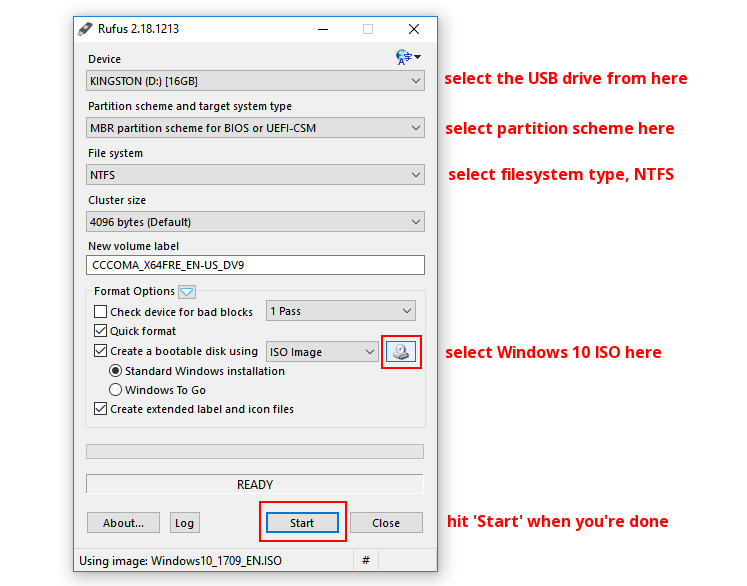747x586 pixels.
Task: Open the Device dropdown showing KINGSTON
Action: coord(255,81)
